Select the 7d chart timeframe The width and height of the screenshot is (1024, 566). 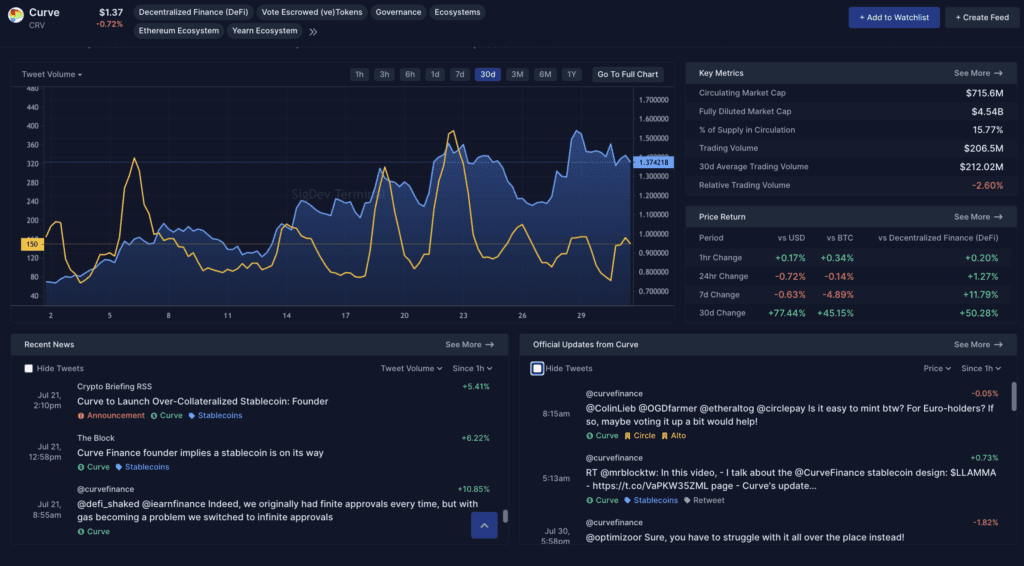tap(459, 75)
